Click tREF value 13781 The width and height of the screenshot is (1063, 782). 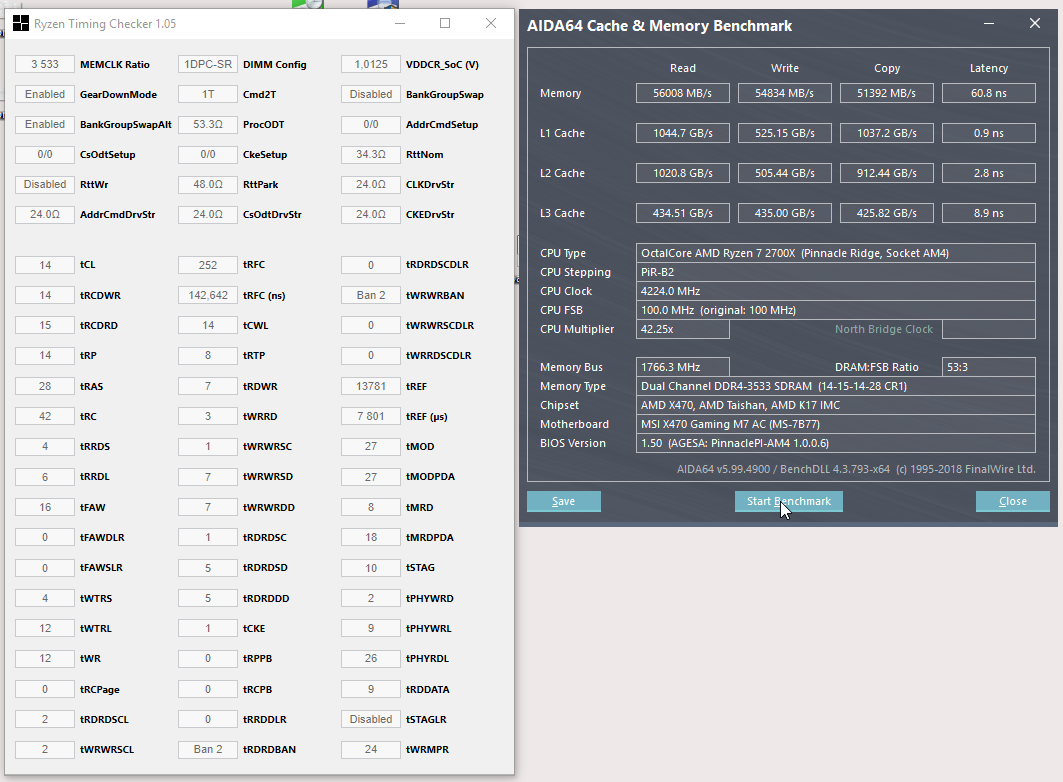(371, 386)
